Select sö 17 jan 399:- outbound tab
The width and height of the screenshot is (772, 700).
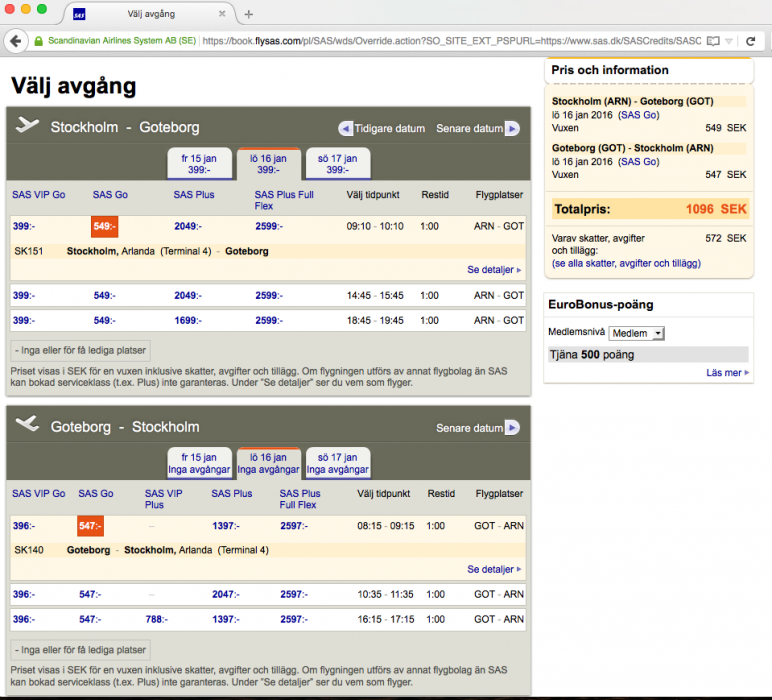[338, 164]
